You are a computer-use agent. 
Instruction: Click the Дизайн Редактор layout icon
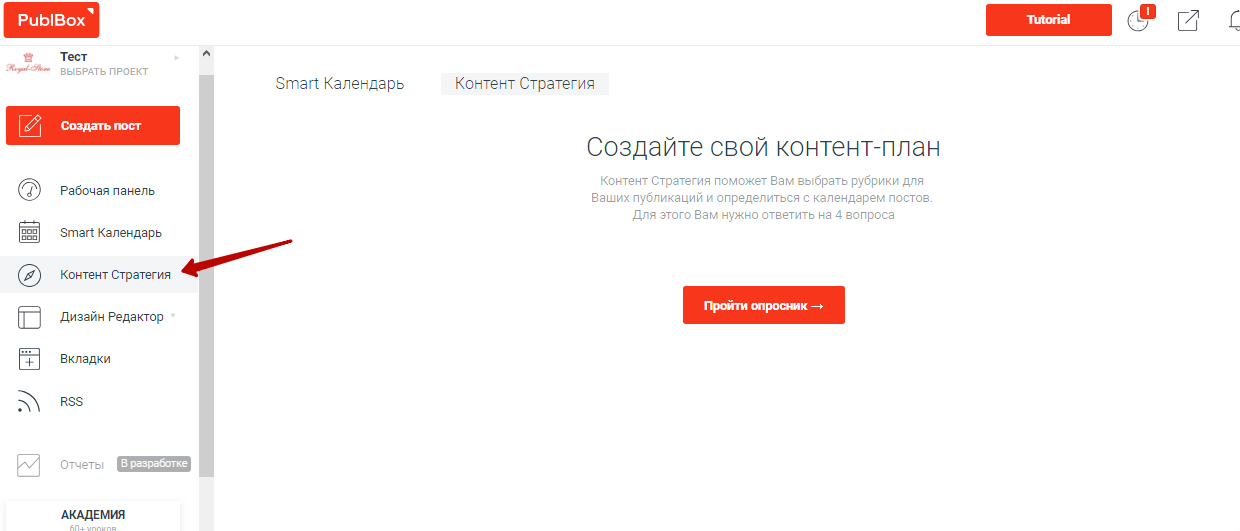[x=30, y=317]
